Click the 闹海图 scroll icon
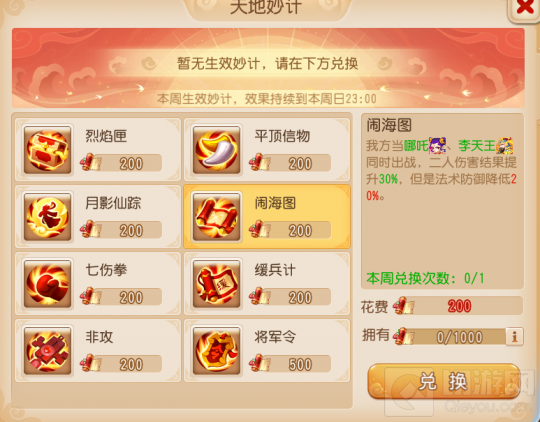Screen dimensions: 540x422 point(217,217)
